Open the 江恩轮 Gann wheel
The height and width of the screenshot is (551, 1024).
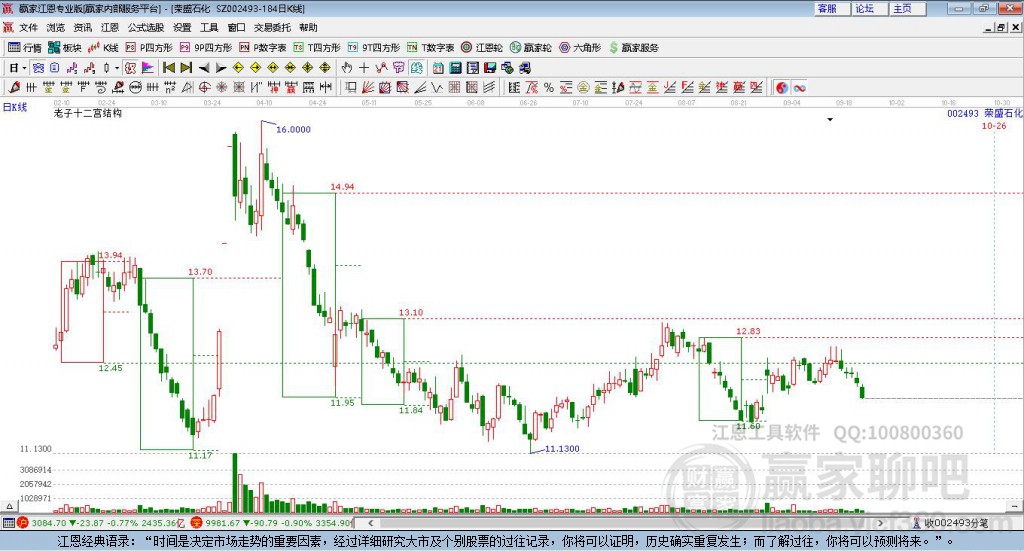[x=482, y=48]
